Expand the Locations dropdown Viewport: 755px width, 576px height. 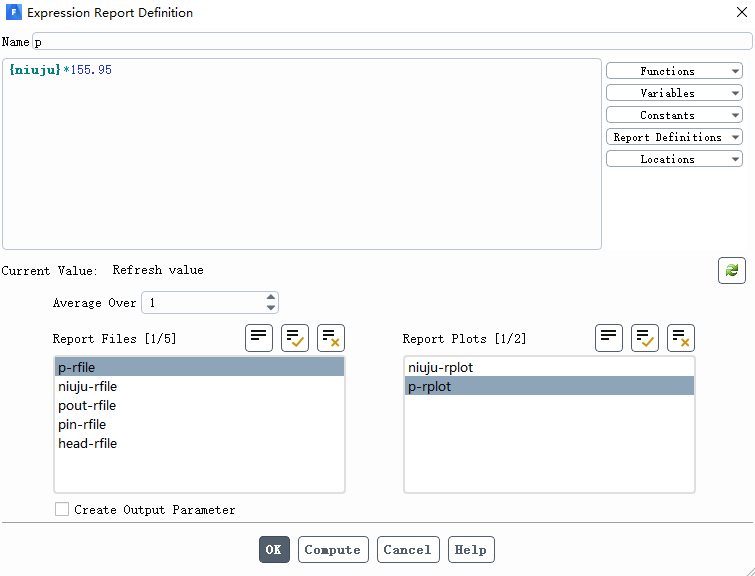[673, 159]
